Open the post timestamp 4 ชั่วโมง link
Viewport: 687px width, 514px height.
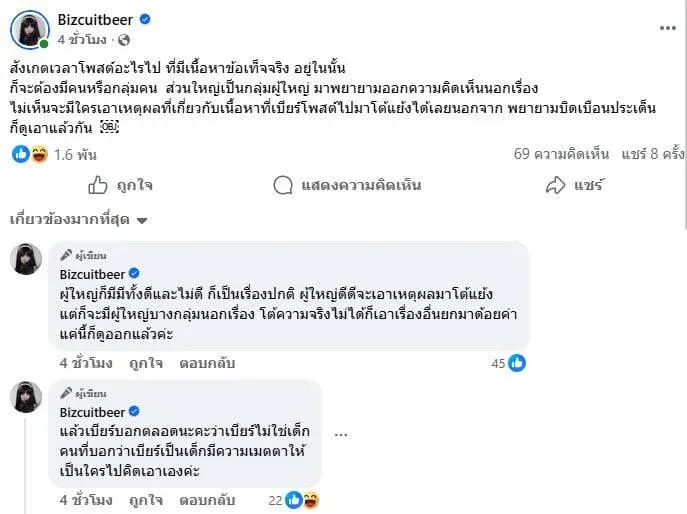[x=80, y=41]
